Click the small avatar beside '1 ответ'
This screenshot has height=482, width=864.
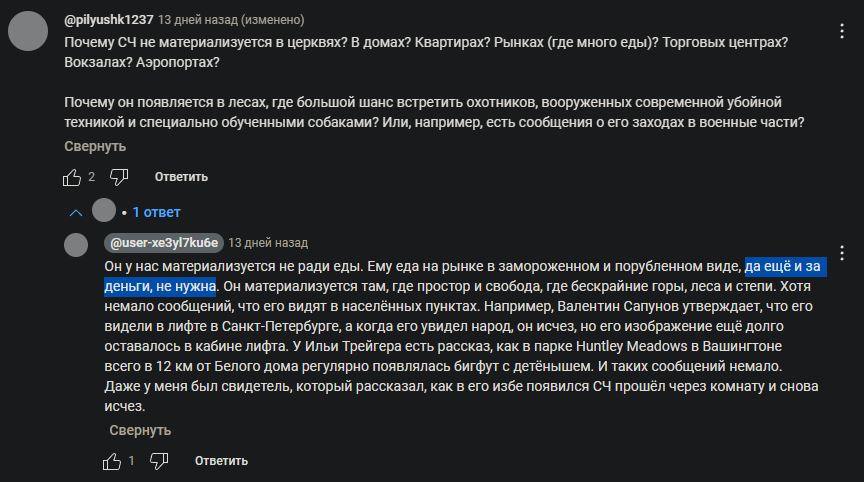click(x=104, y=210)
